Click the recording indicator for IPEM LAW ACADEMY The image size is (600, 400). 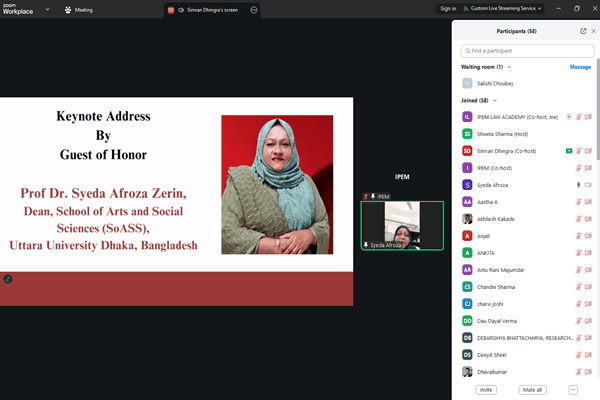coord(569,117)
